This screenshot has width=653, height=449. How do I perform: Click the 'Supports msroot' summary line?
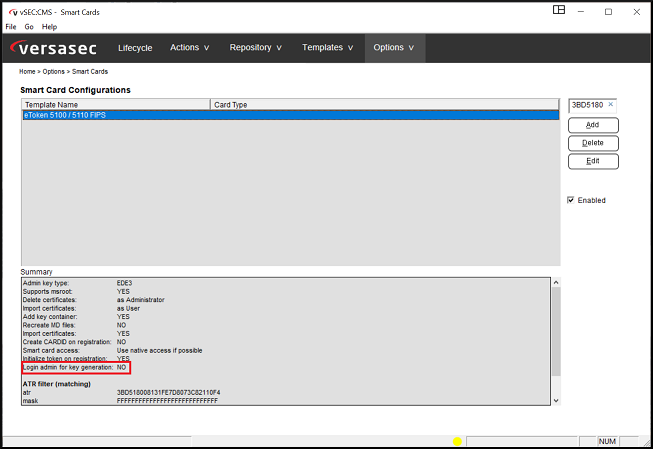[x=76, y=292]
